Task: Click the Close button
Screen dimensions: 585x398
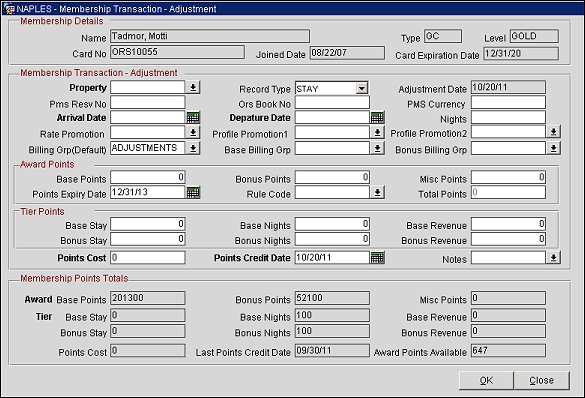Action: (541, 380)
